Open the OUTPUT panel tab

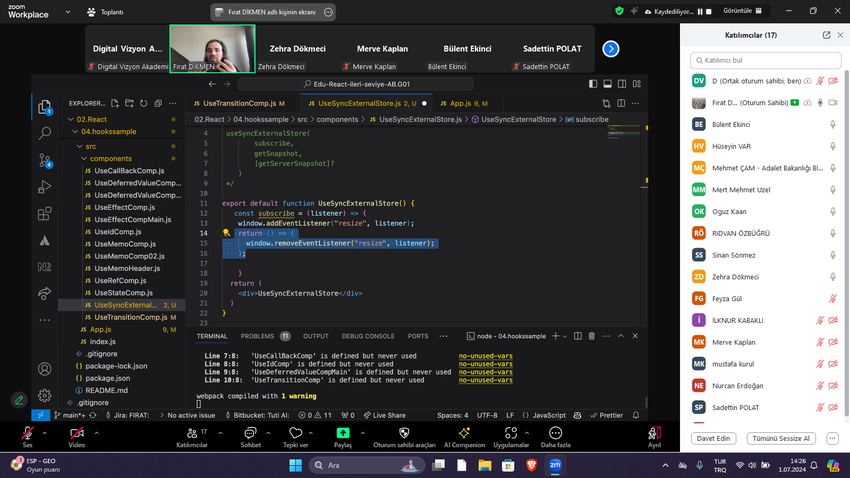315,336
